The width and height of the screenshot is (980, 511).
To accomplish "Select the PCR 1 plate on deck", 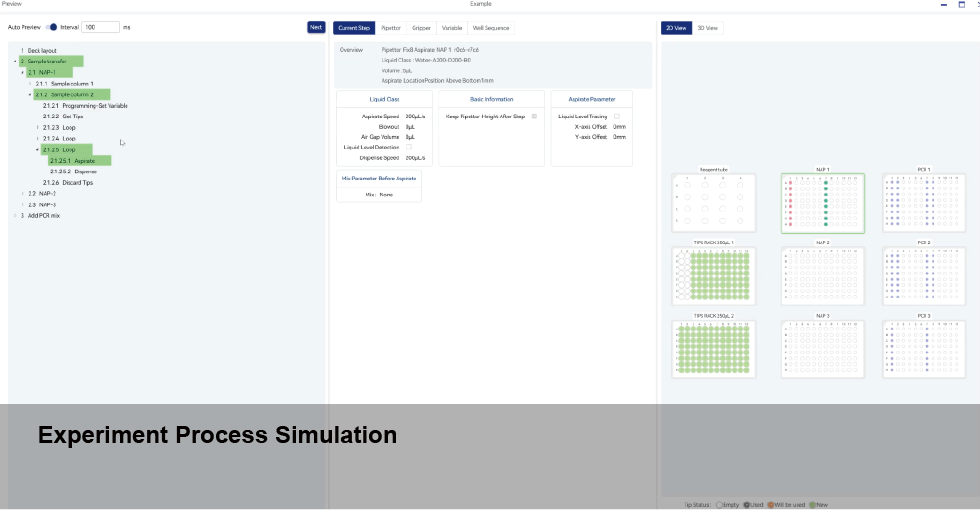I will 924,203.
